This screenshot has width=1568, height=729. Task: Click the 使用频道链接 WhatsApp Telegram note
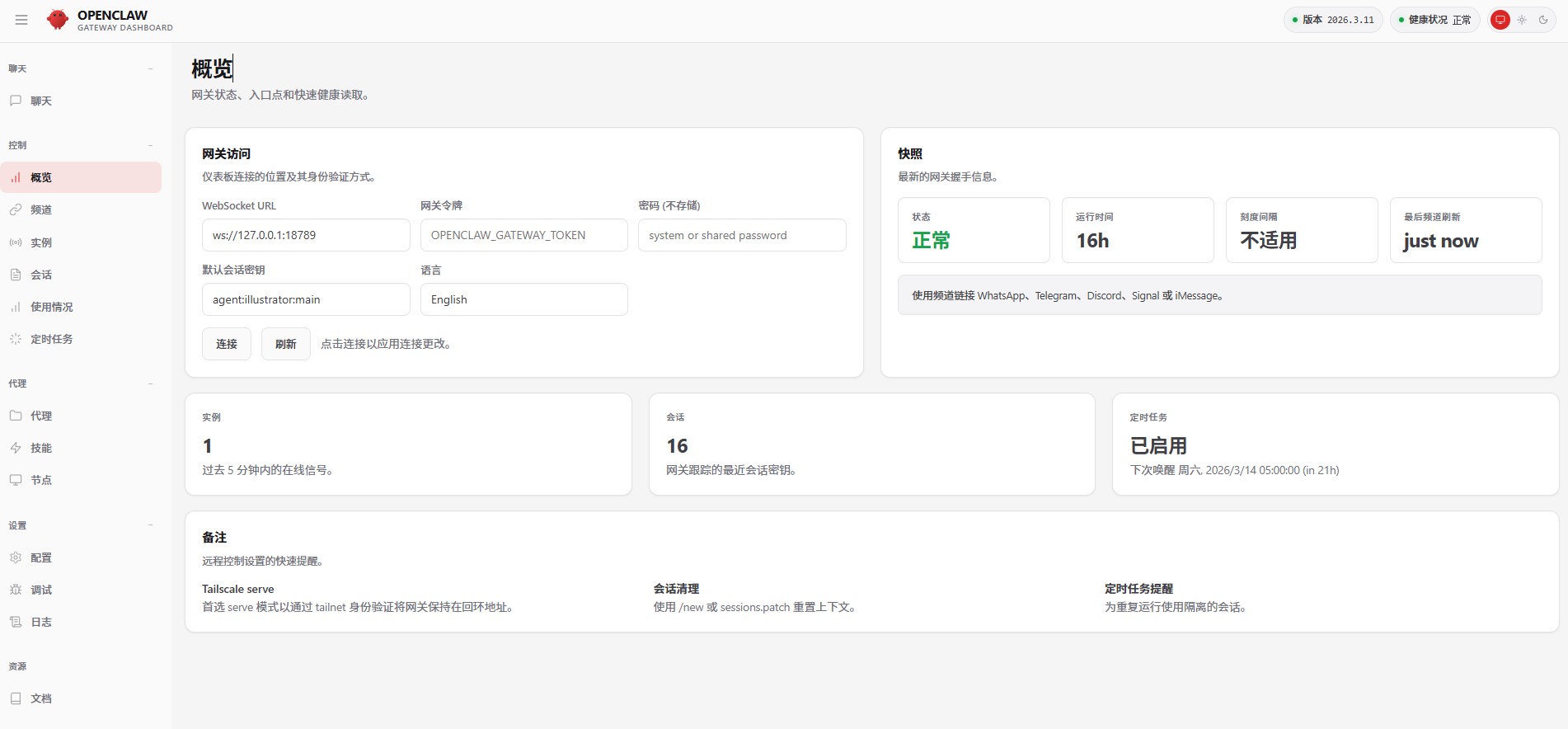(x=1220, y=295)
